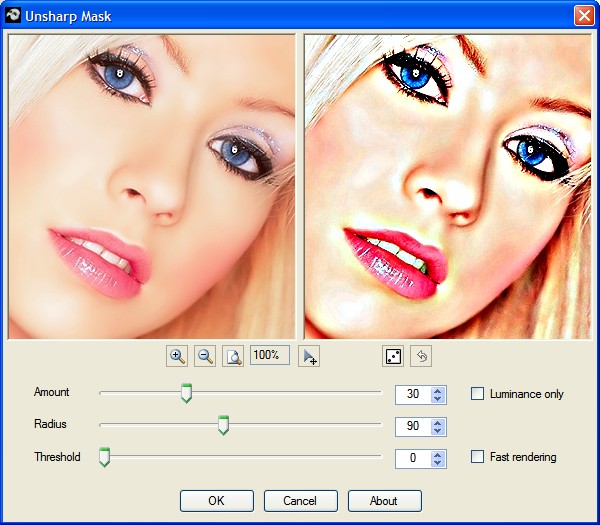Click the app icon in the title bar
This screenshot has width=600, height=525.
pyautogui.click(x=13, y=16)
